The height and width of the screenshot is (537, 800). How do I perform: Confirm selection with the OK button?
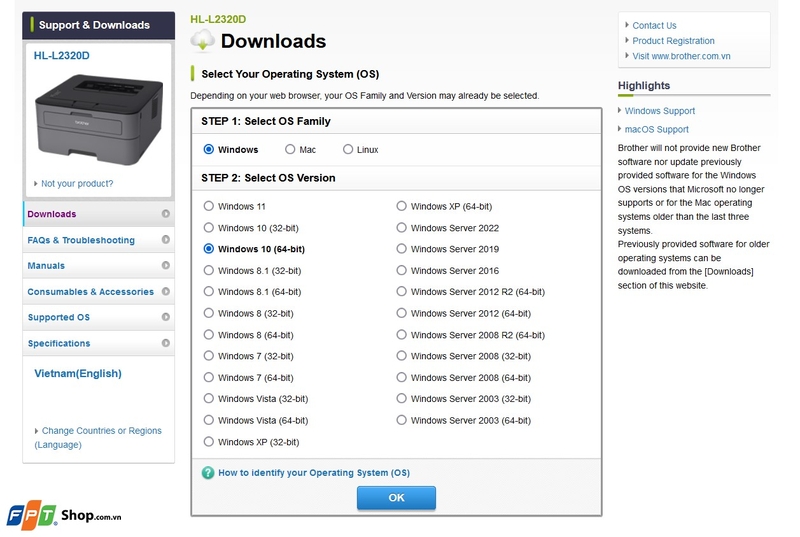click(396, 497)
